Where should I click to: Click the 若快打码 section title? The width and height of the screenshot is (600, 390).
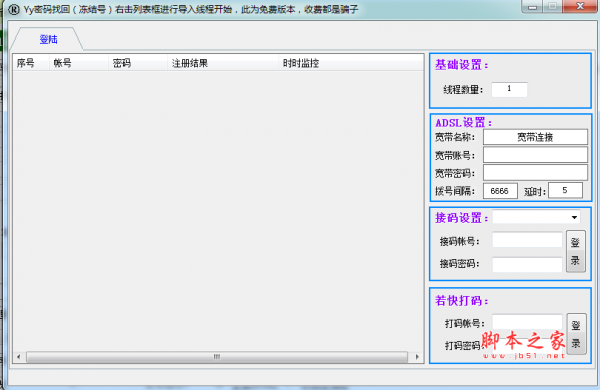point(461,301)
